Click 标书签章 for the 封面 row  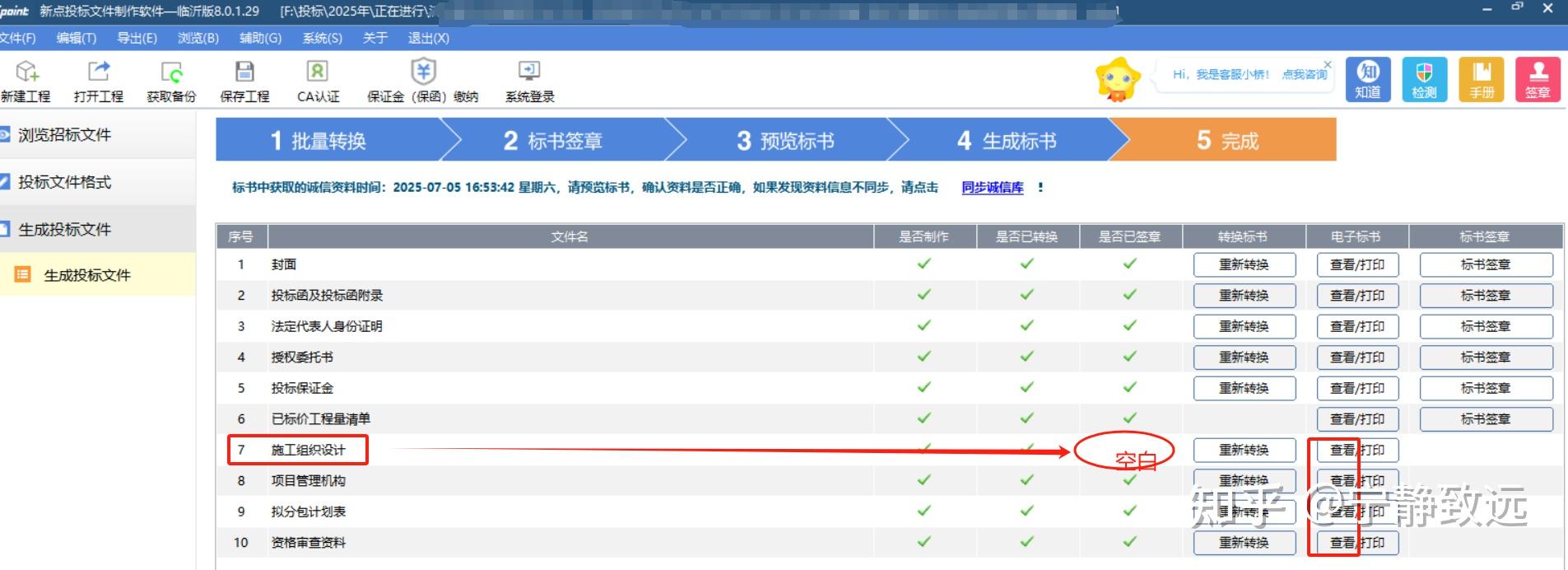click(1487, 264)
